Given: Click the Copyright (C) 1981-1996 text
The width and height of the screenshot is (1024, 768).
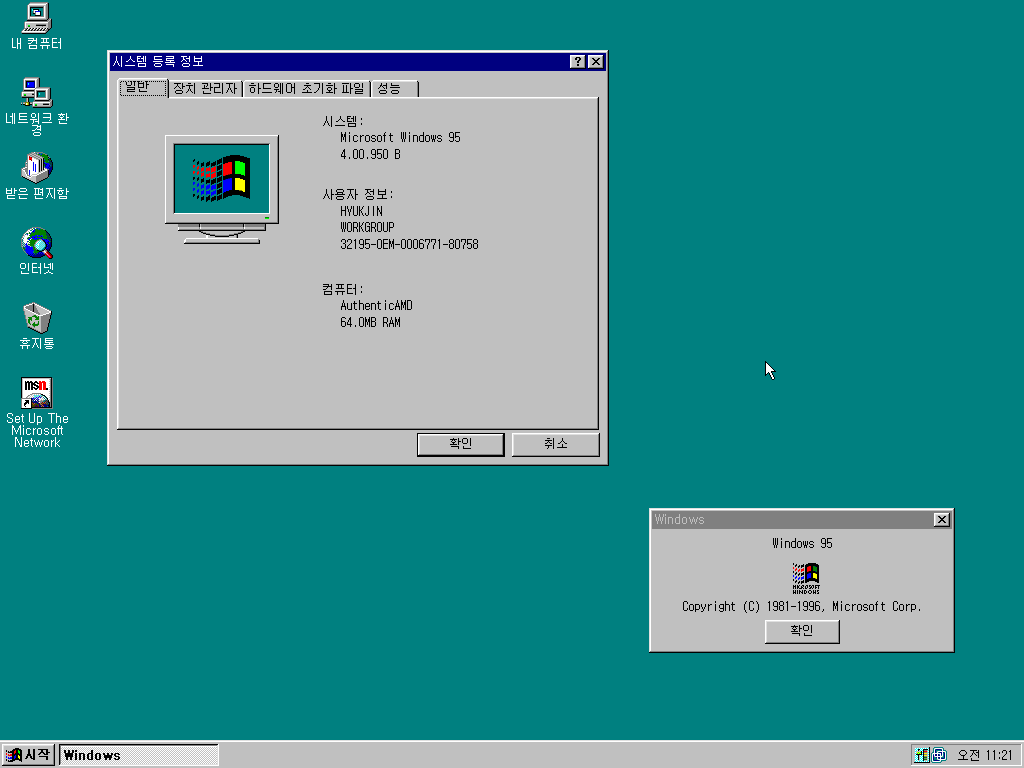Looking at the screenshot, I should point(802,607).
